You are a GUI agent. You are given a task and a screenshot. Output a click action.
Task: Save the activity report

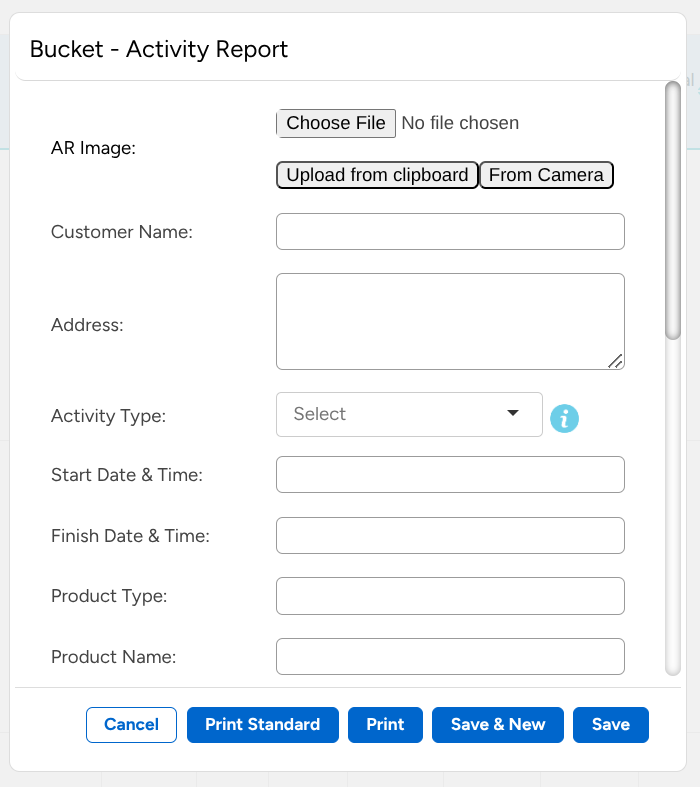tap(610, 725)
